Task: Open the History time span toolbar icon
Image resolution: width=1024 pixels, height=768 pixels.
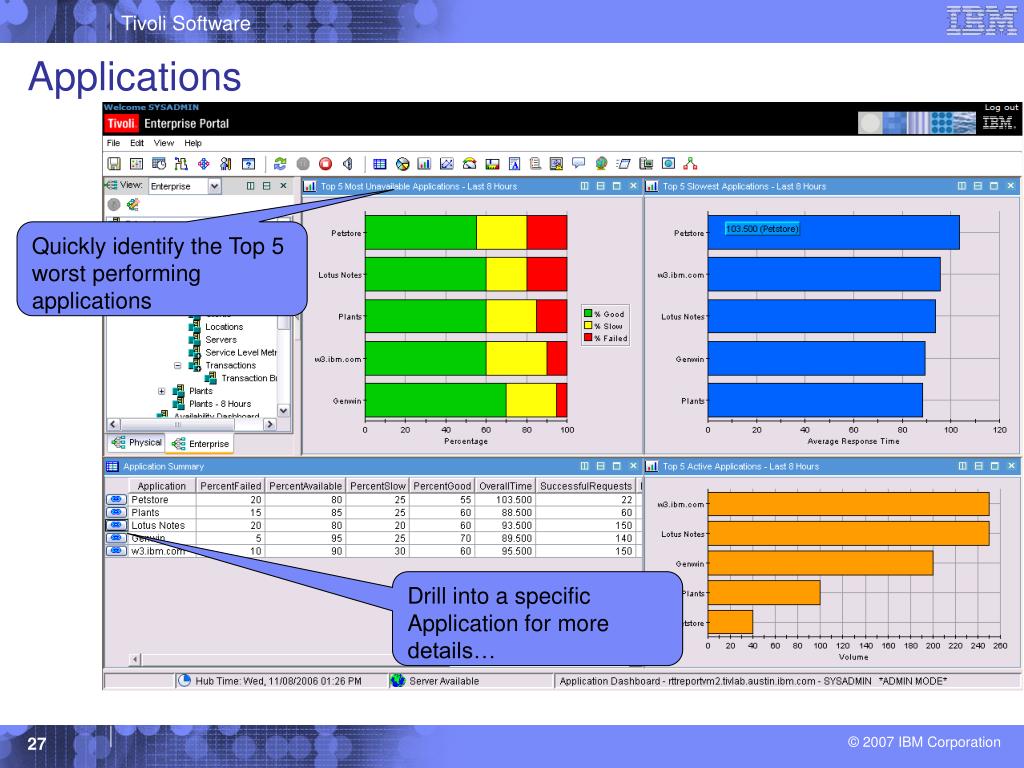Action: click(159, 163)
